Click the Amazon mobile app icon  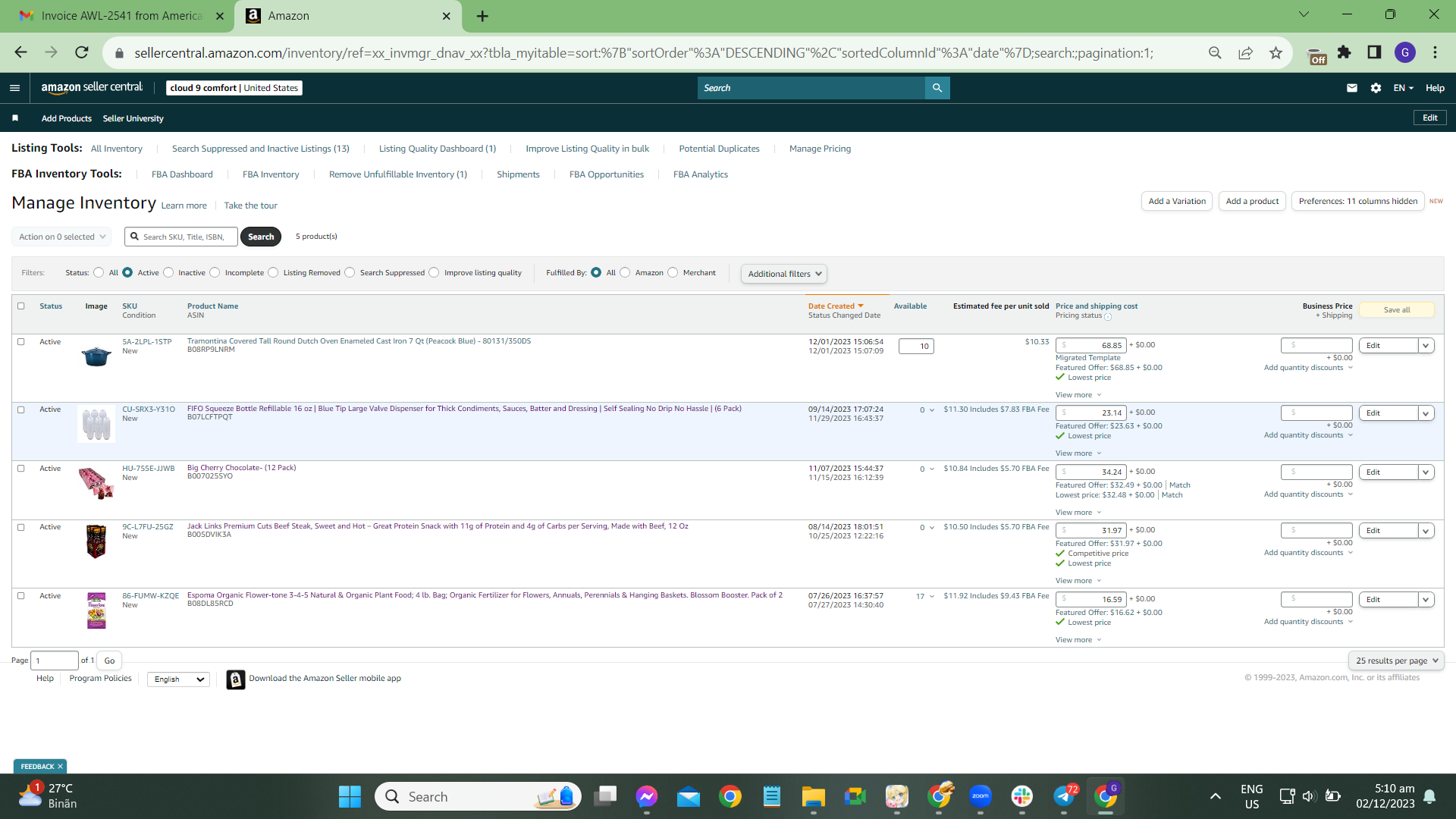tap(236, 679)
